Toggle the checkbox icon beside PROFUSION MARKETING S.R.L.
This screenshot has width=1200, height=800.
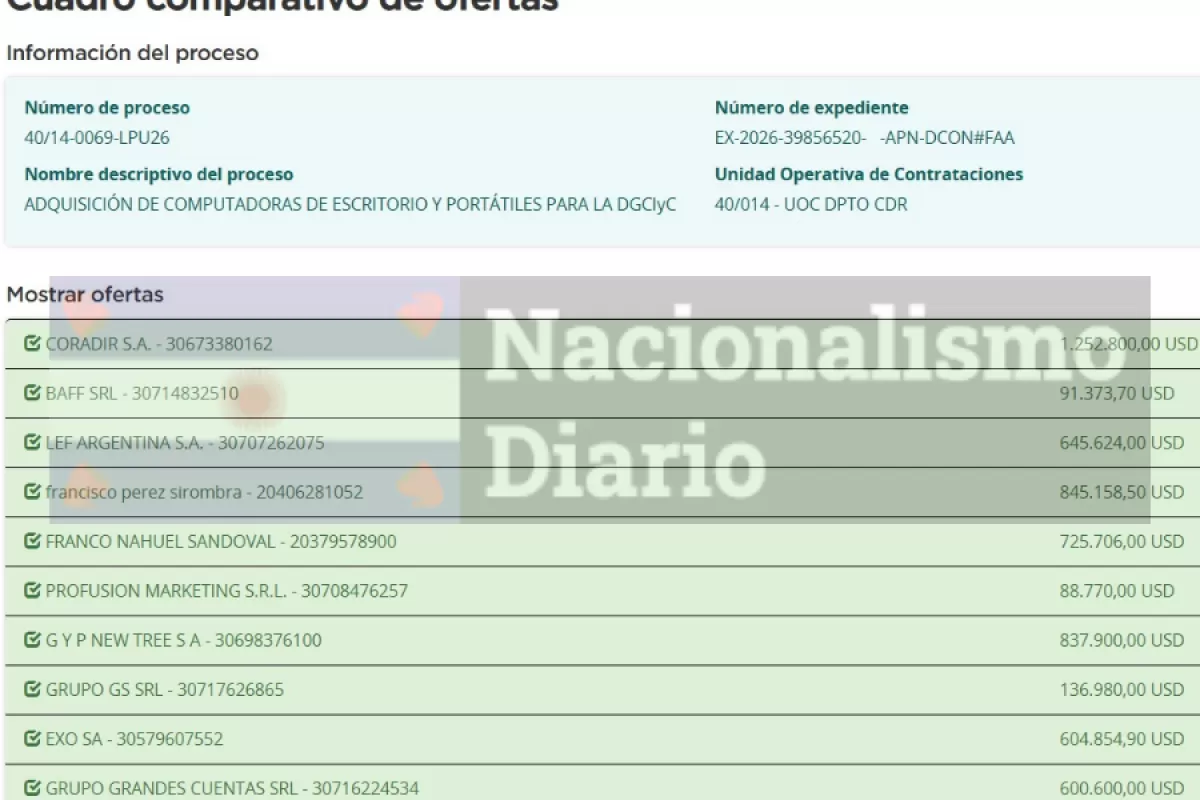(32, 590)
